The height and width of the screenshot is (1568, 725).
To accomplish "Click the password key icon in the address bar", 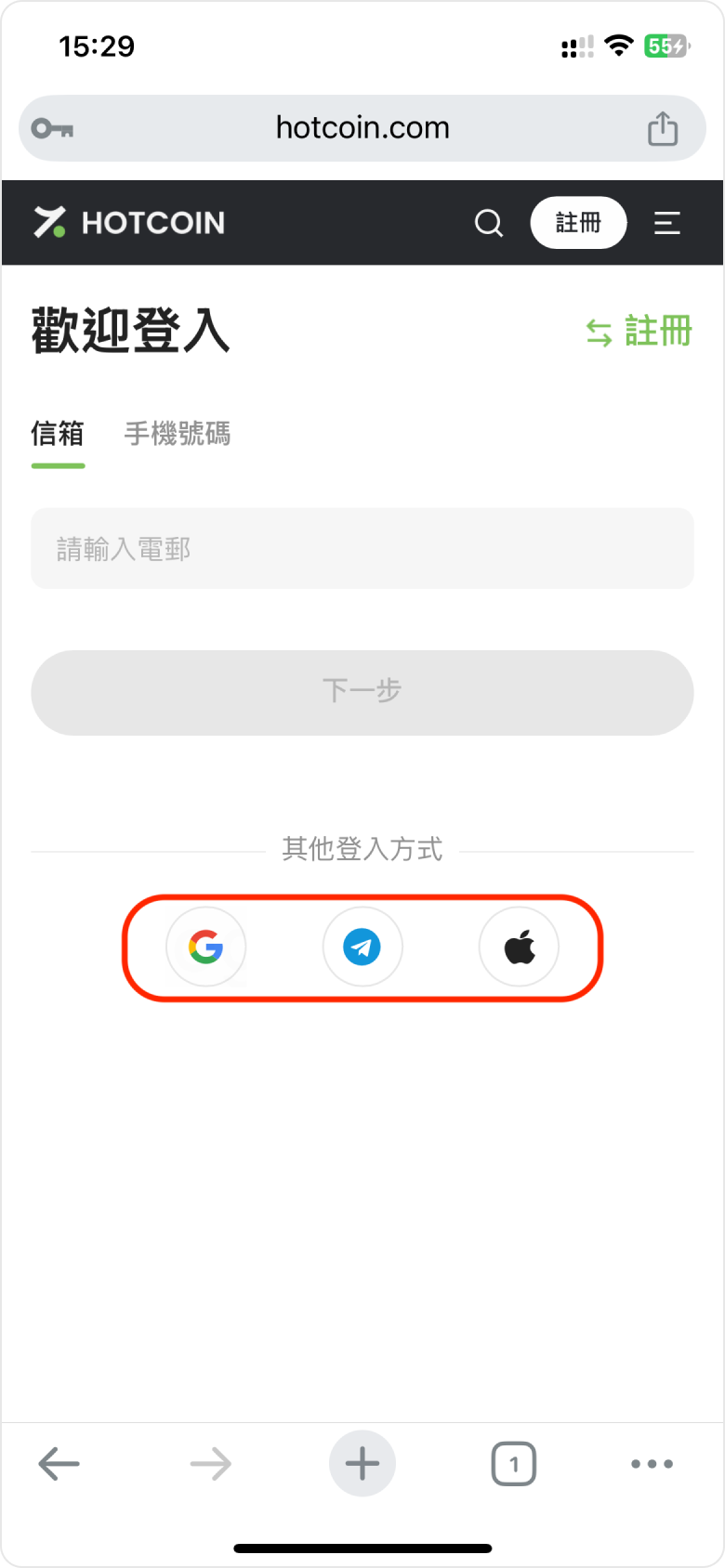I will 52,128.
